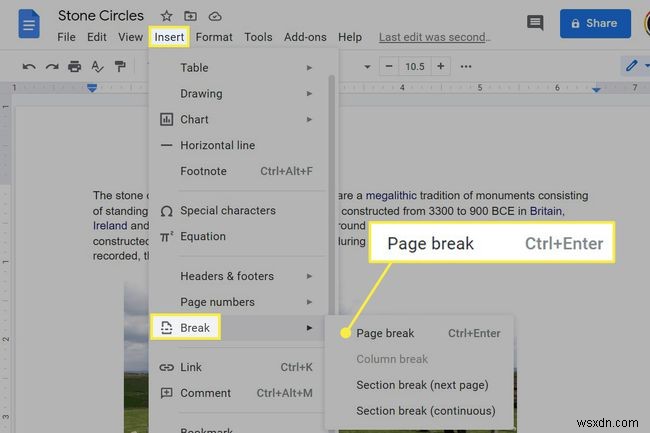
Task: Open the Google Docs home icon
Action: [29, 24]
